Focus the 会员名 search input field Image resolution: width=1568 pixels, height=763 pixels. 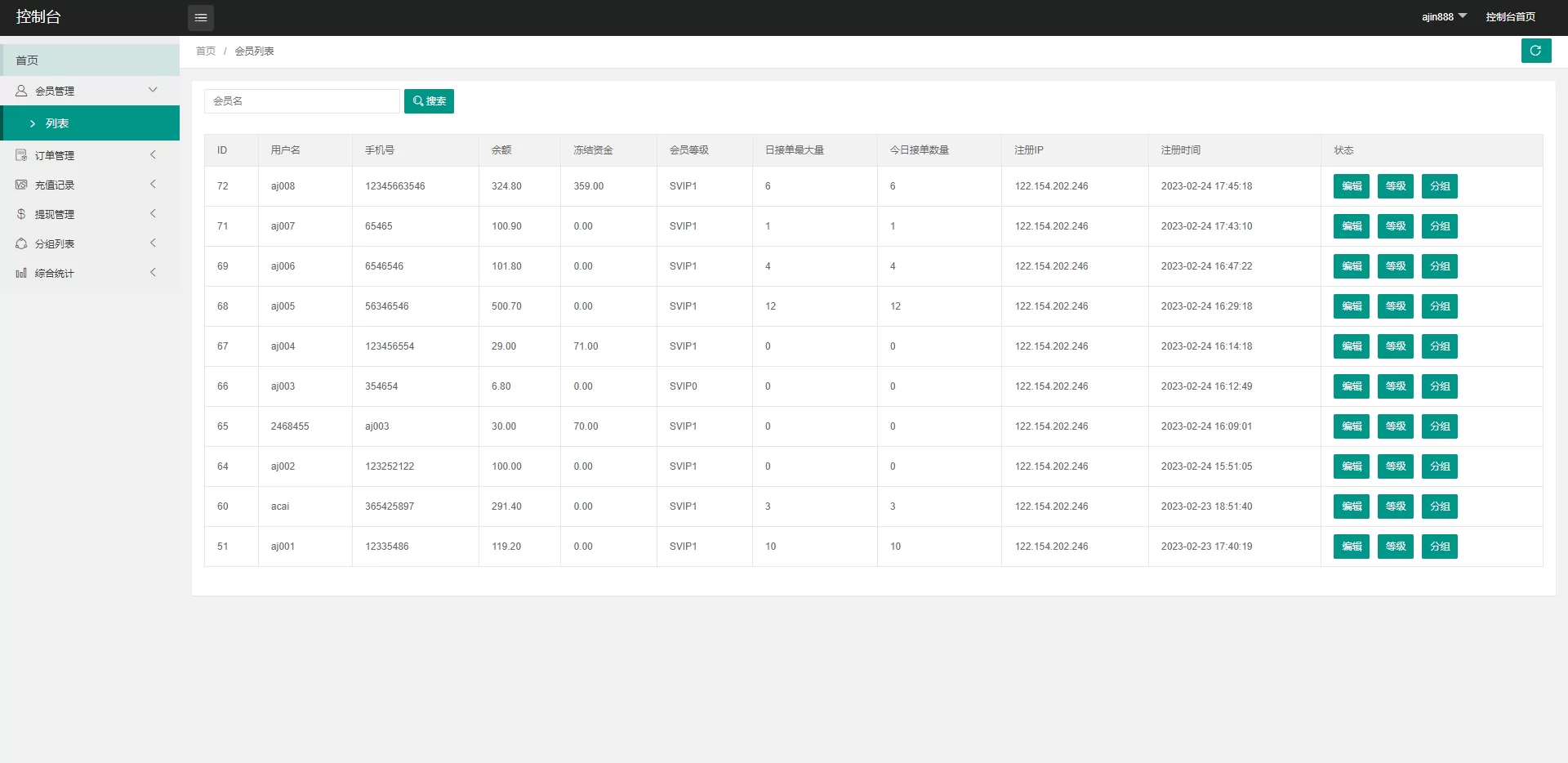301,101
